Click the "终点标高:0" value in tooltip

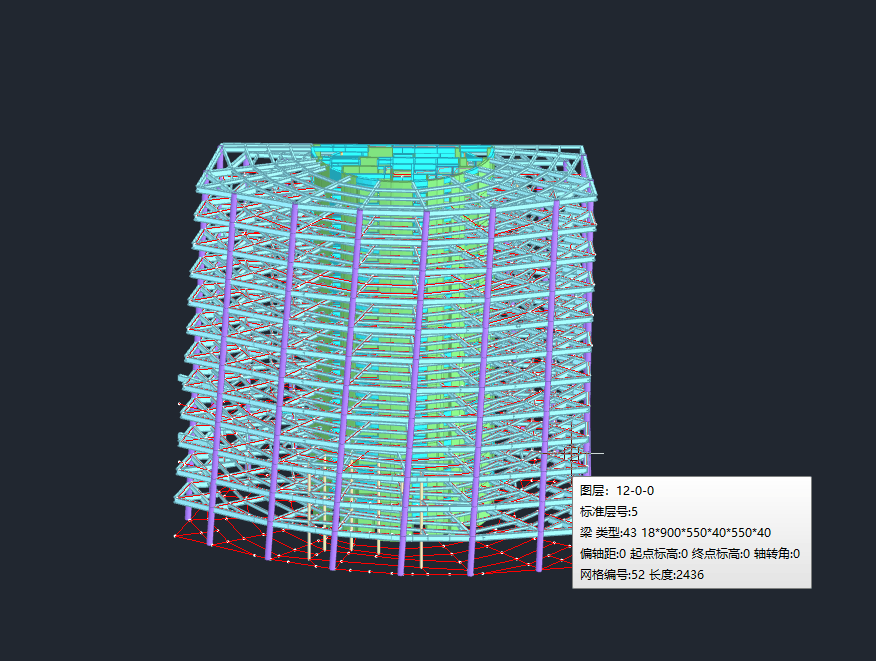721,554
